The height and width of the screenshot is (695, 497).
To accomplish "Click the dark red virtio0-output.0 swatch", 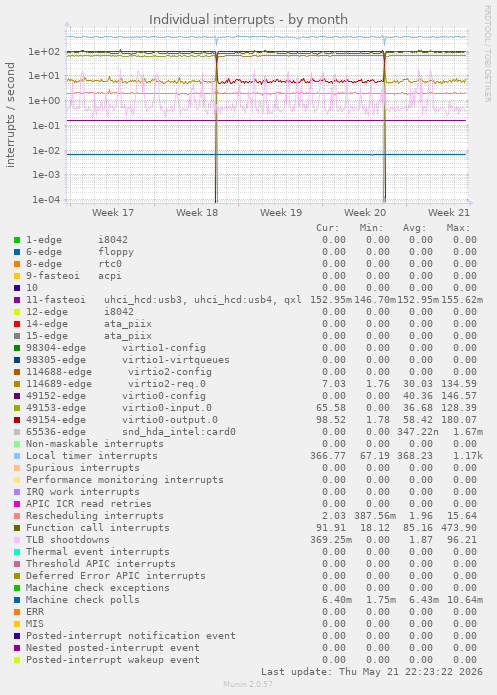I will pyautogui.click(x=17, y=420).
